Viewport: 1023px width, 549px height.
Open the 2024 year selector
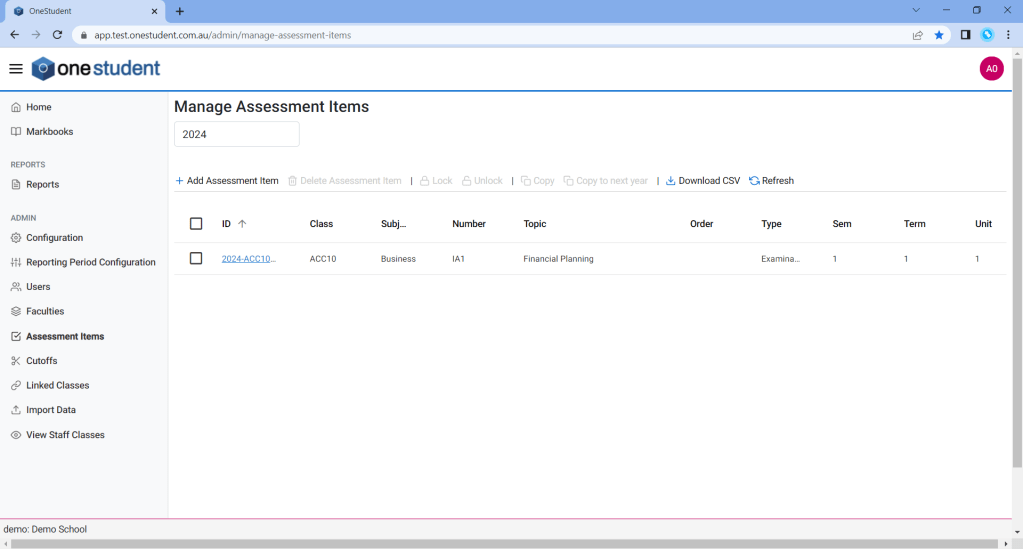pos(236,134)
